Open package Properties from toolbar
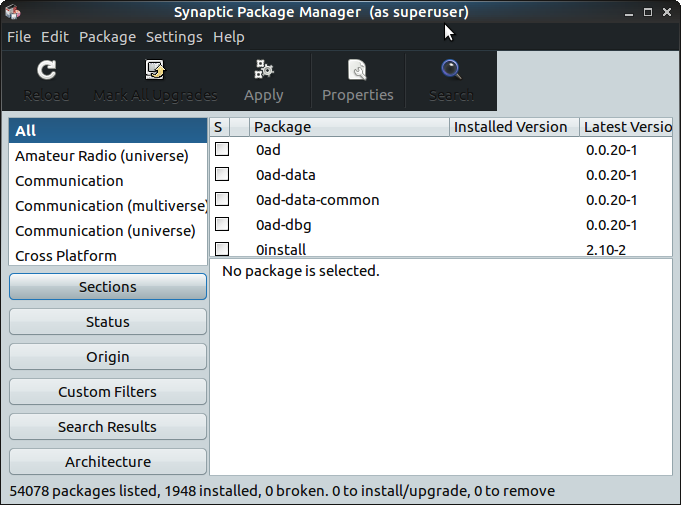681x505 pixels. pyautogui.click(x=357, y=81)
